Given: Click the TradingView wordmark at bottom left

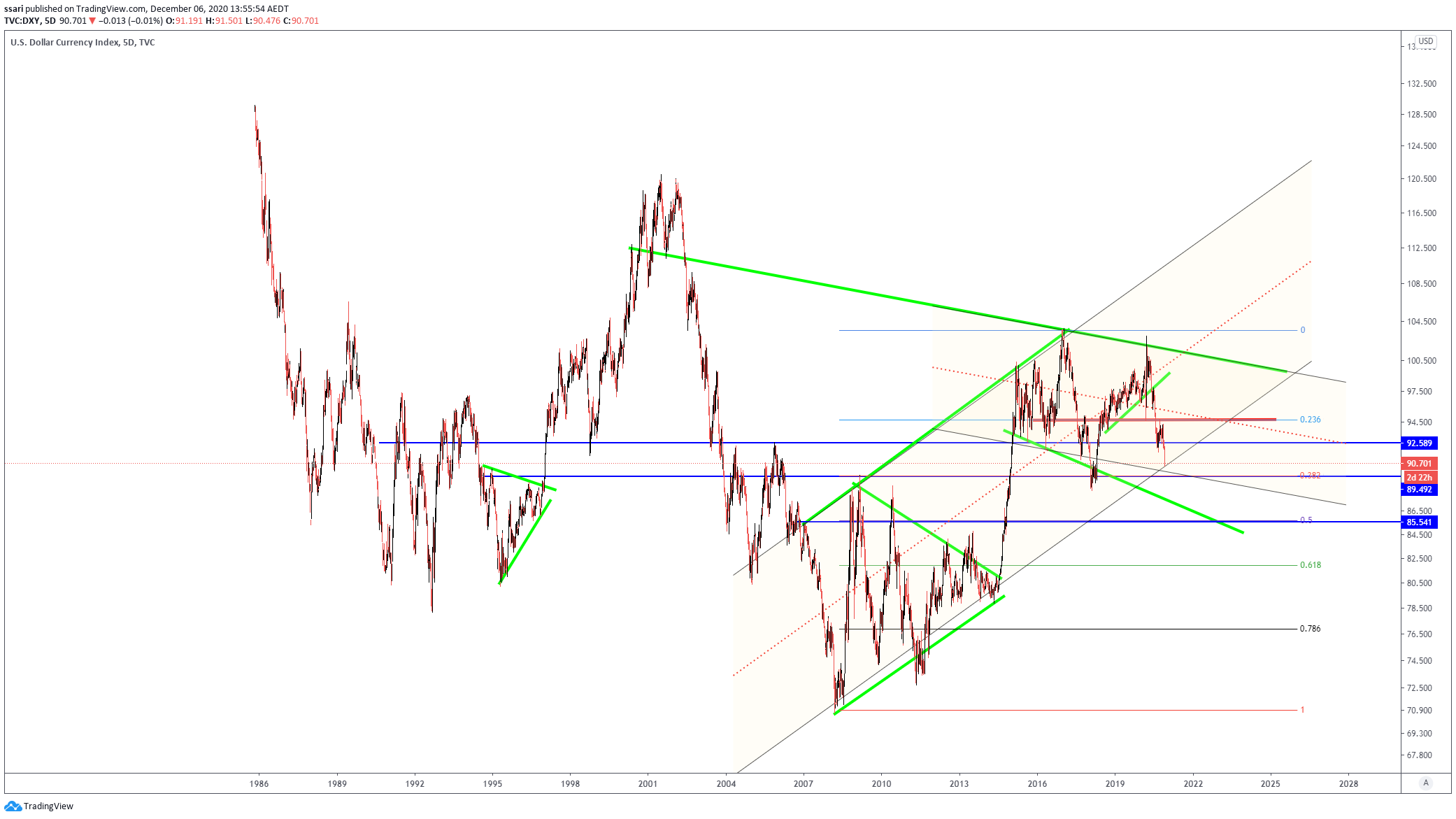Looking at the screenshot, I should coord(48,806).
